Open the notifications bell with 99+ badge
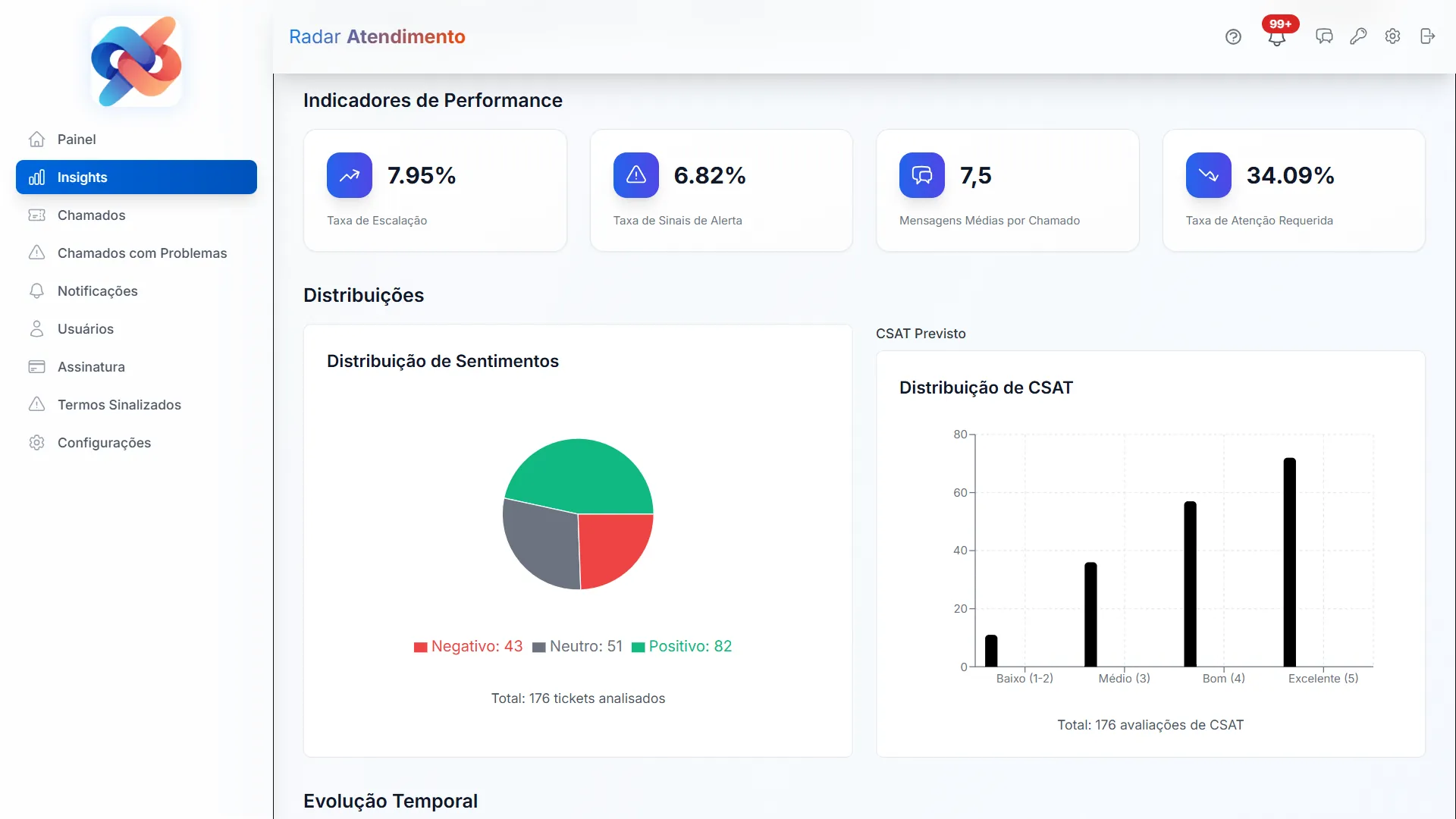 point(1277,37)
